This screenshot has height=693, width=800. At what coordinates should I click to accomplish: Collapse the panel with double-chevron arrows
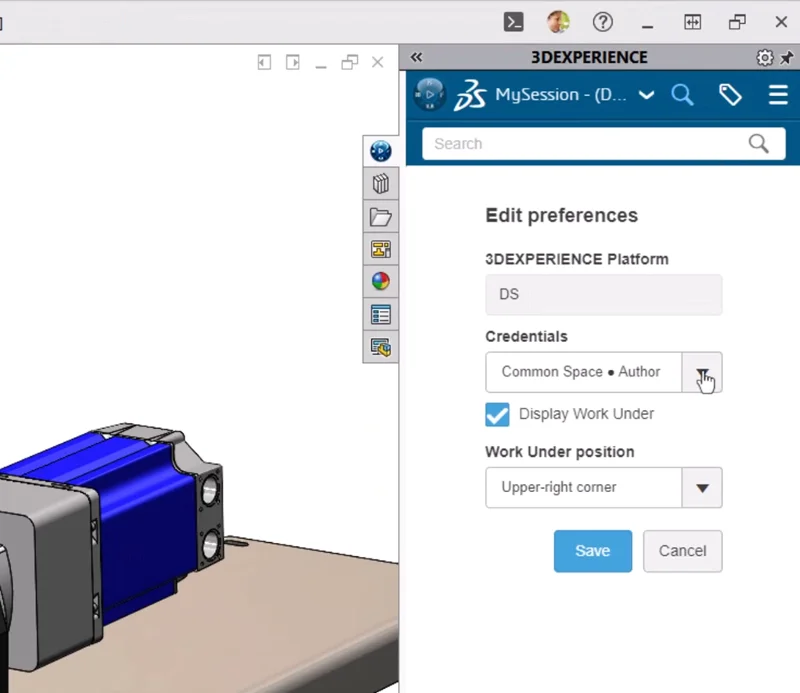(417, 58)
